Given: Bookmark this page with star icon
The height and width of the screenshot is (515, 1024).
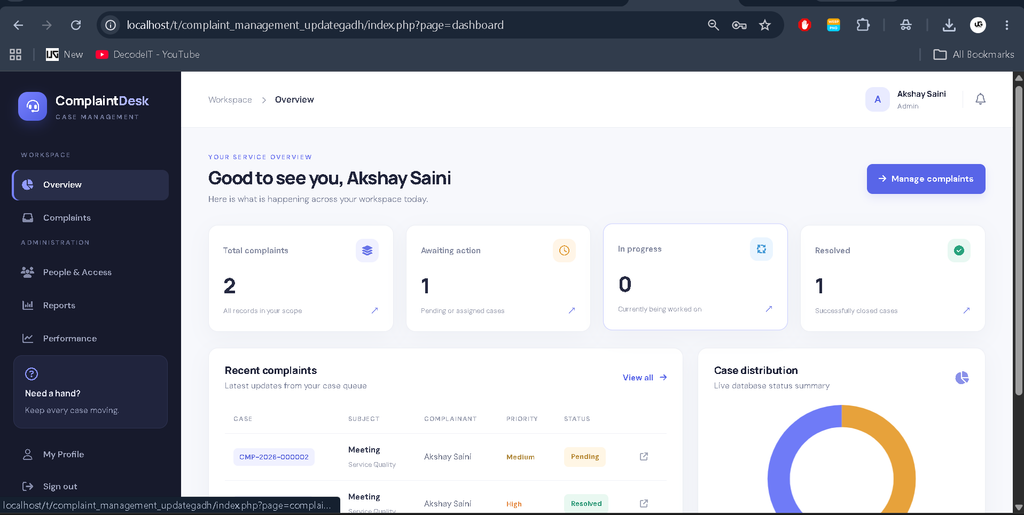Looking at the screenshot, I should click(765, 25).
